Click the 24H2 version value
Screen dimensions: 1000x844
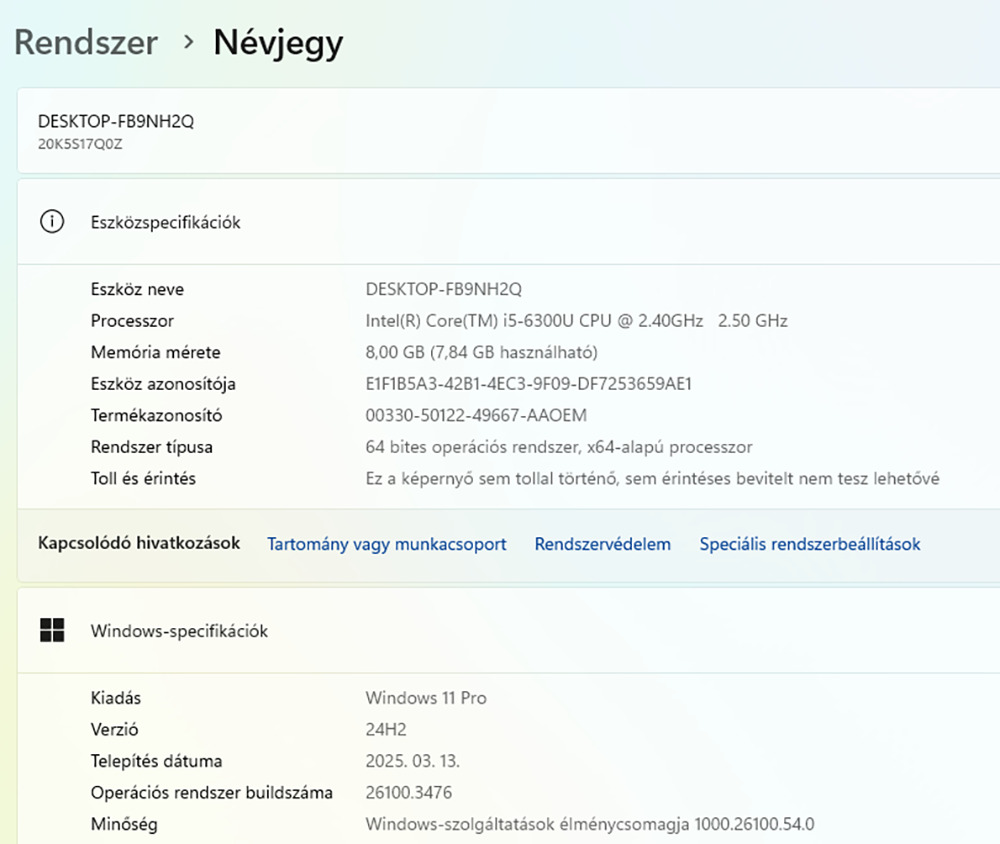pos(386,729)
